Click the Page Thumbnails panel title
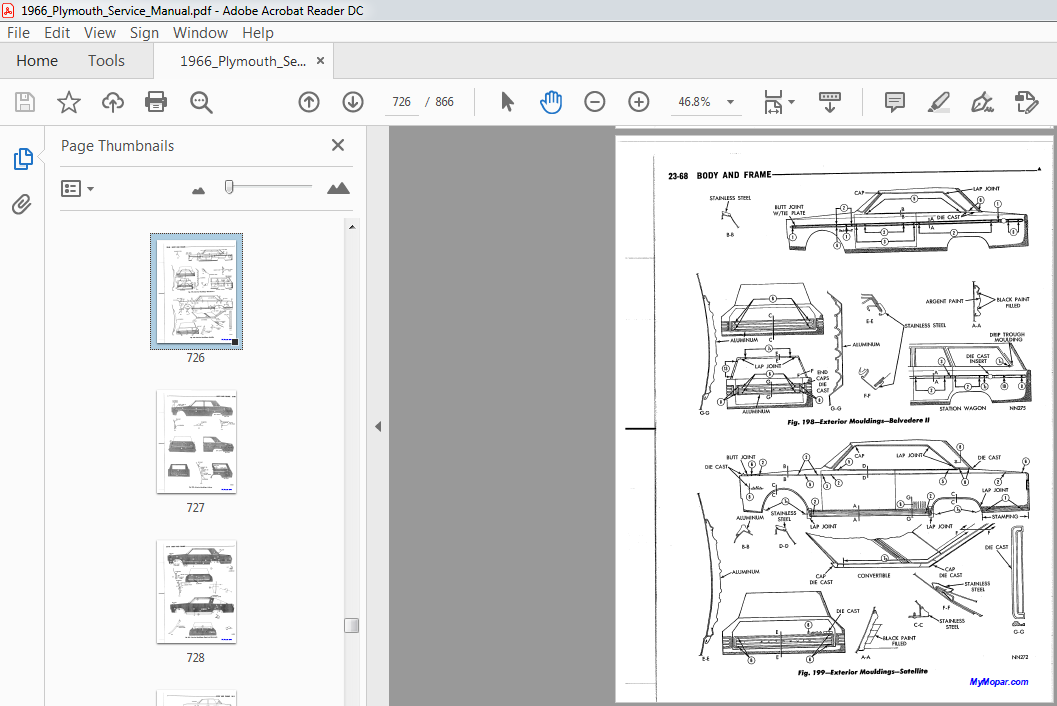This screenshot has width=1057, height=706. point(117,146)
